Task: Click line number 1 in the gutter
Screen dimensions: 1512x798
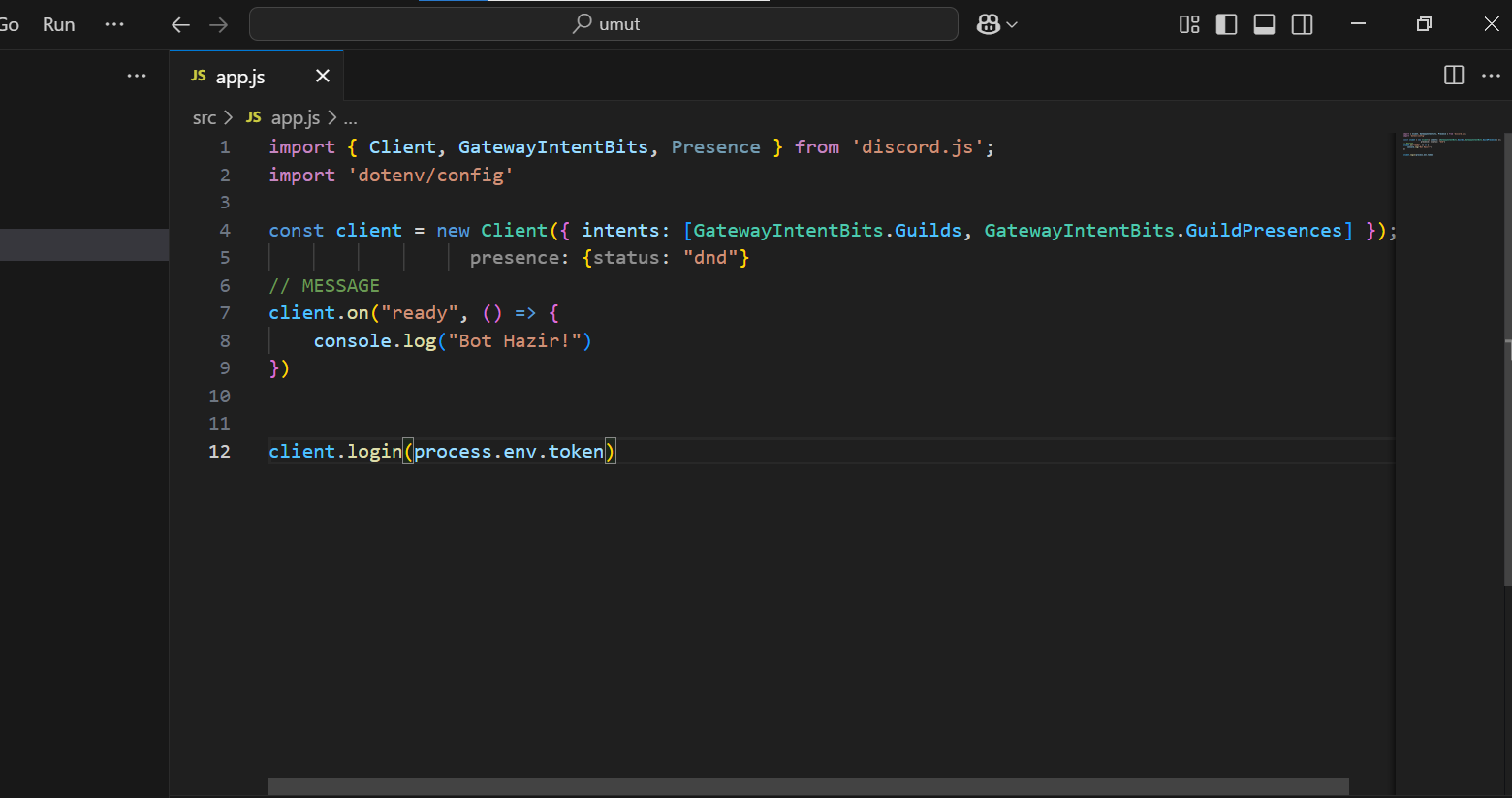Action: [x=225, y=147]
